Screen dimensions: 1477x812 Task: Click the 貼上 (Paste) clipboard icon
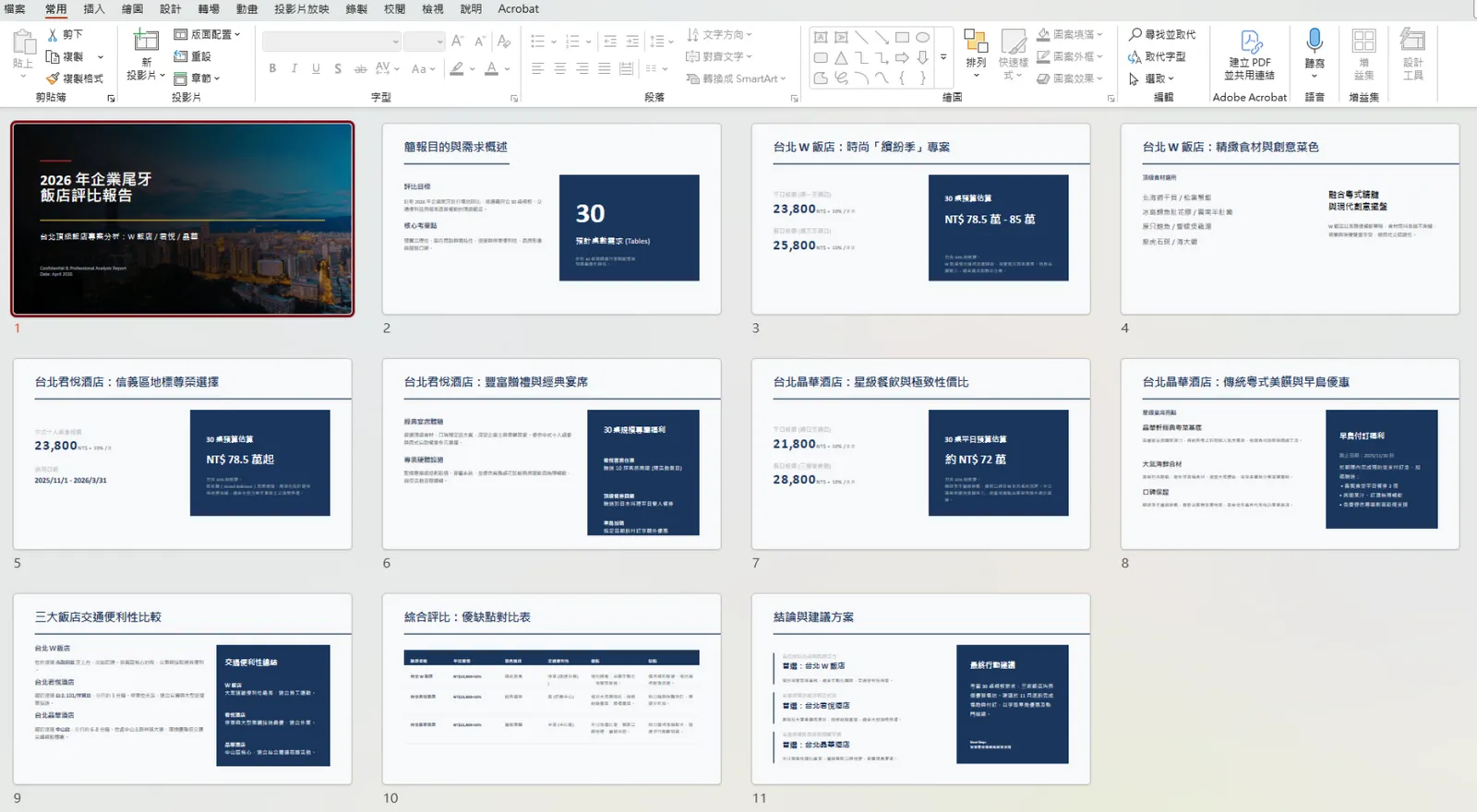pos(23,43)
